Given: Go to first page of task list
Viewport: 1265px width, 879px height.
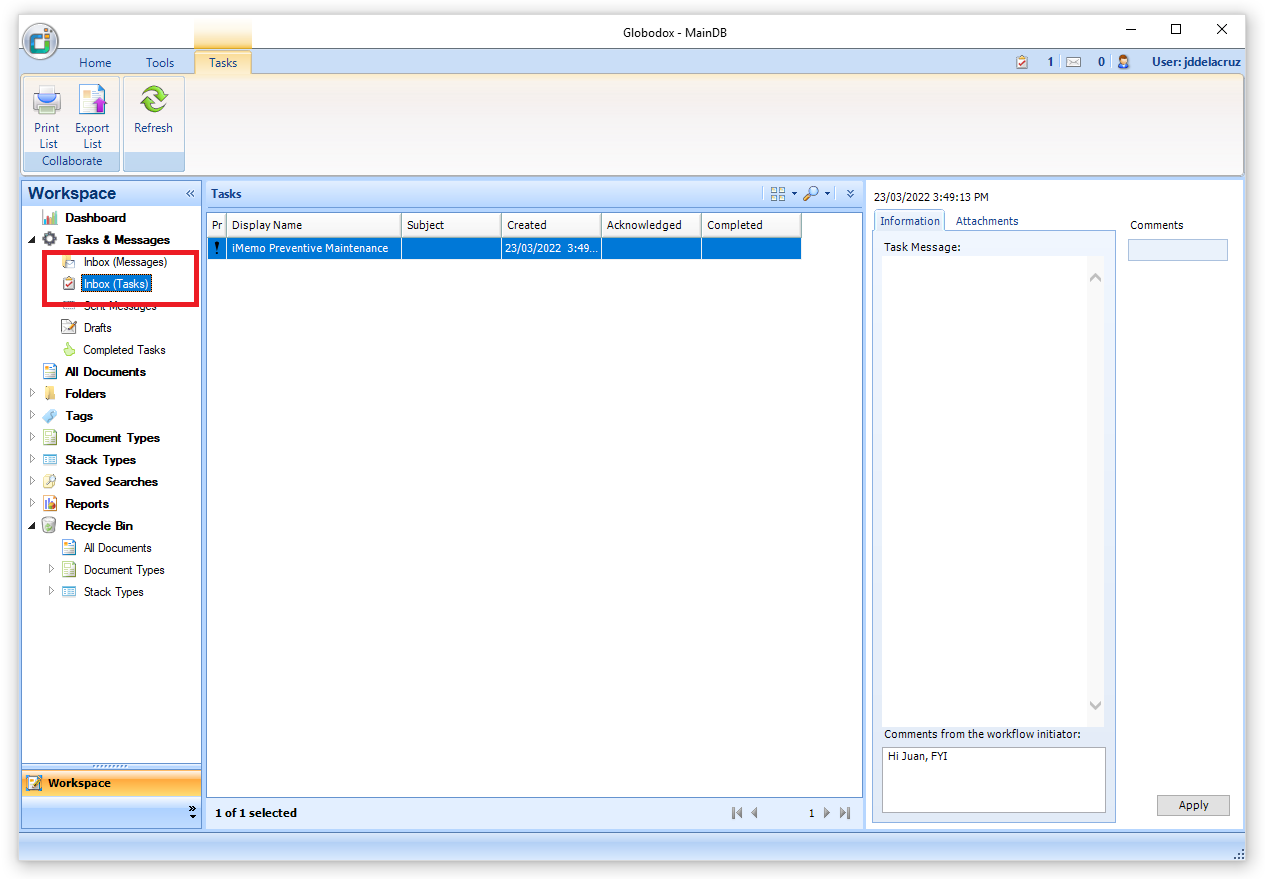Looking at the screenshot, I should [x=737, y=813].
